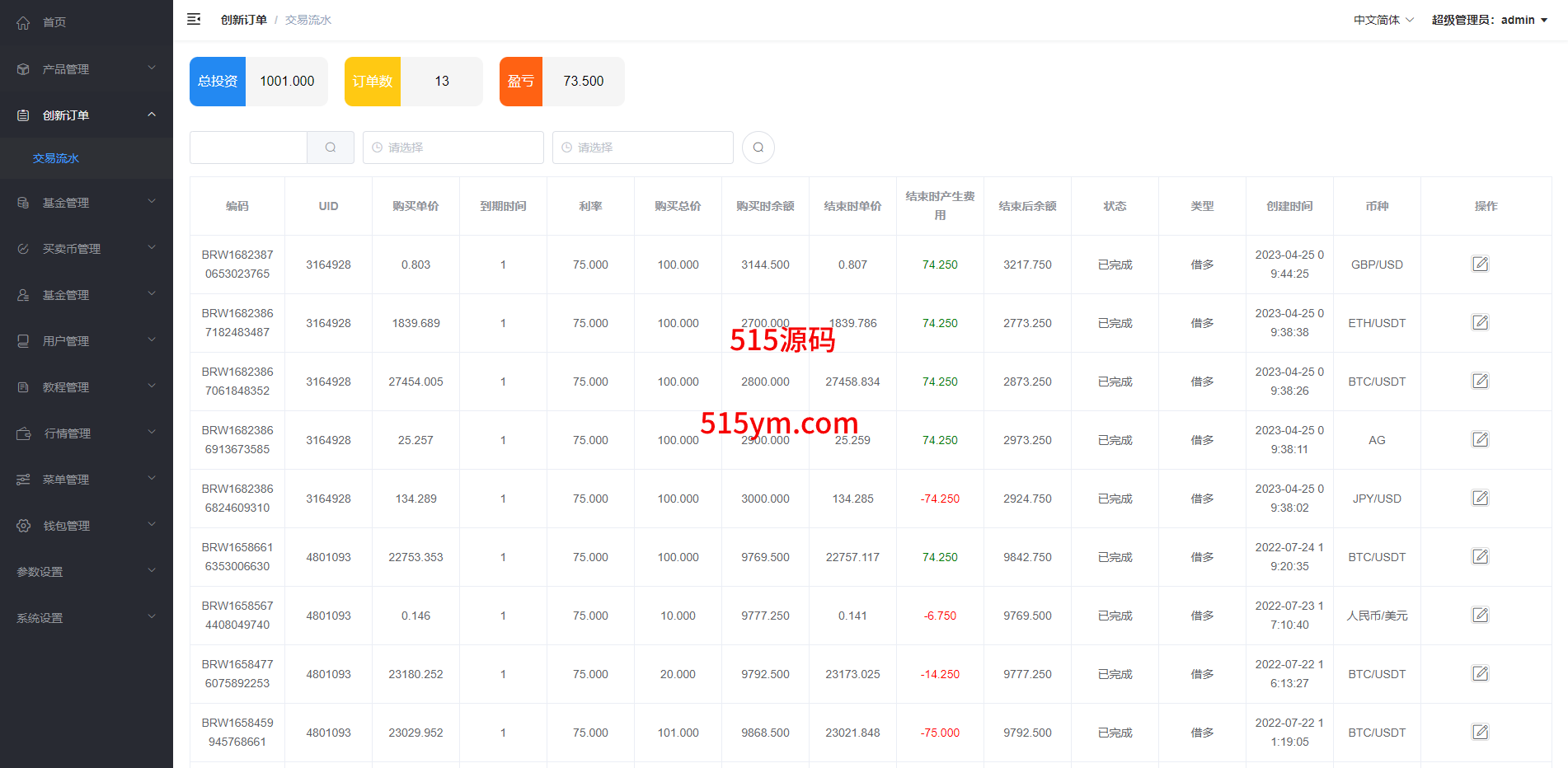
Task: Click the home icon in sidebar
Action: 23,23
